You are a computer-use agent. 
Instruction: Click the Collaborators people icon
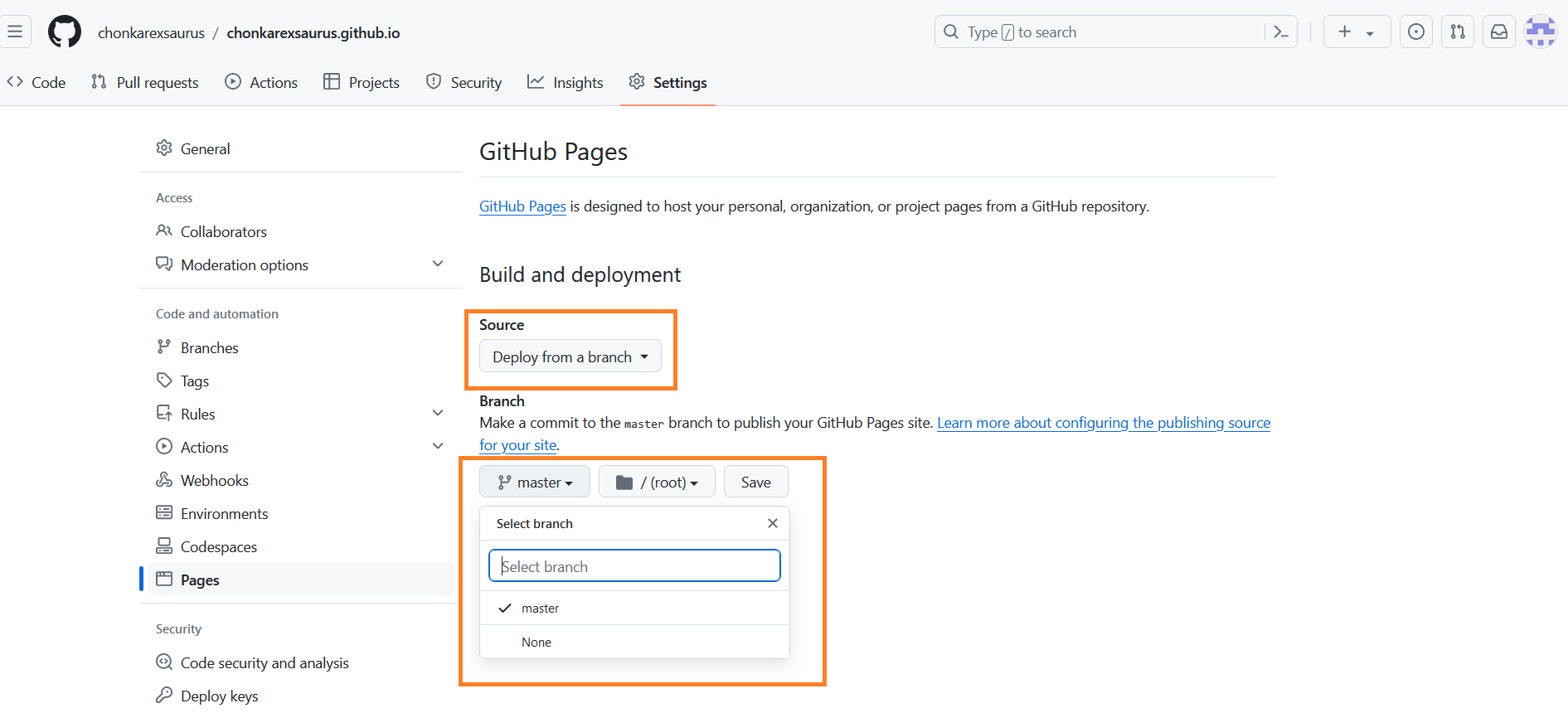tap(164, 231)
